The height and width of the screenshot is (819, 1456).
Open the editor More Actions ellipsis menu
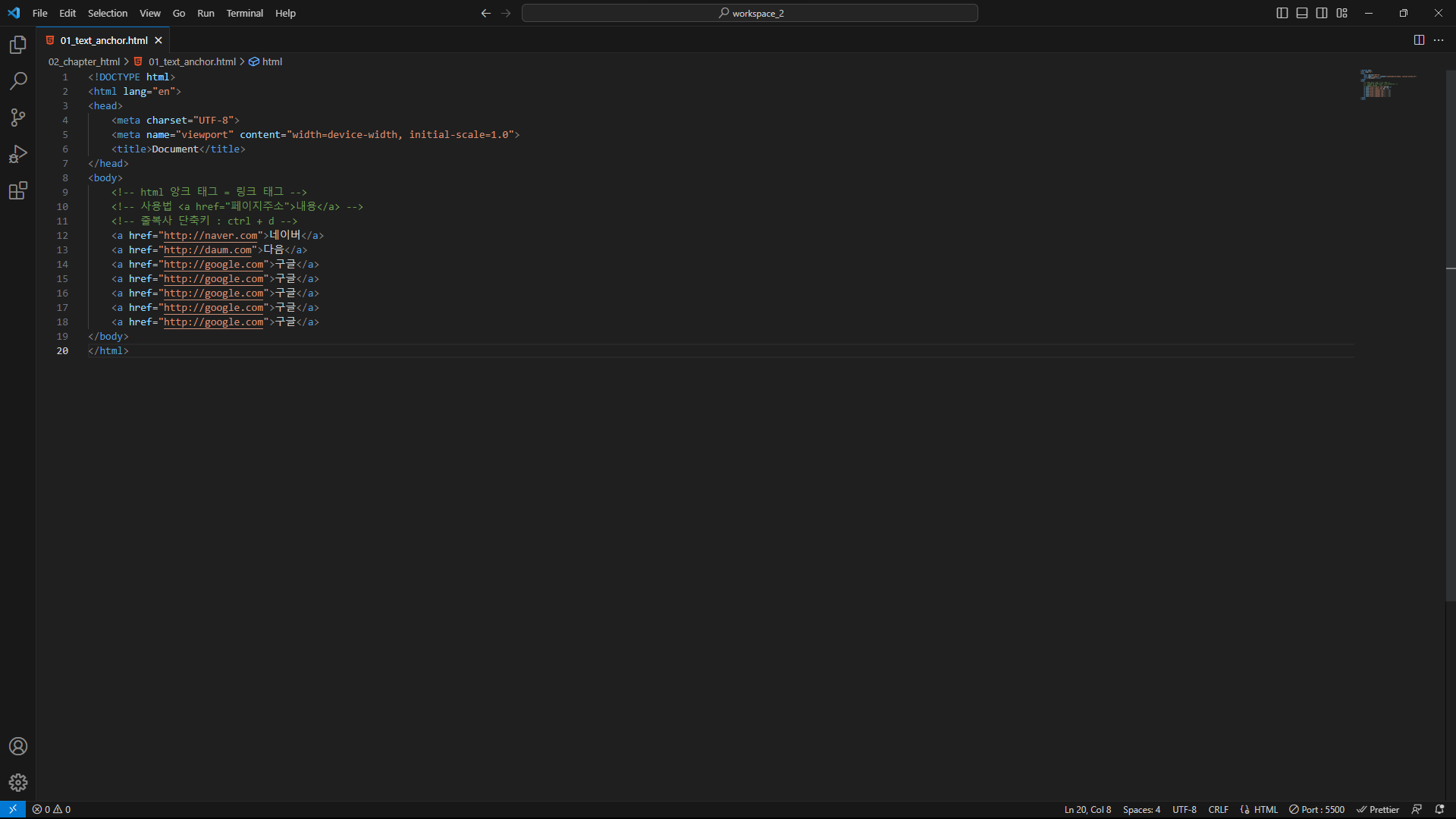pos(1439,40)
